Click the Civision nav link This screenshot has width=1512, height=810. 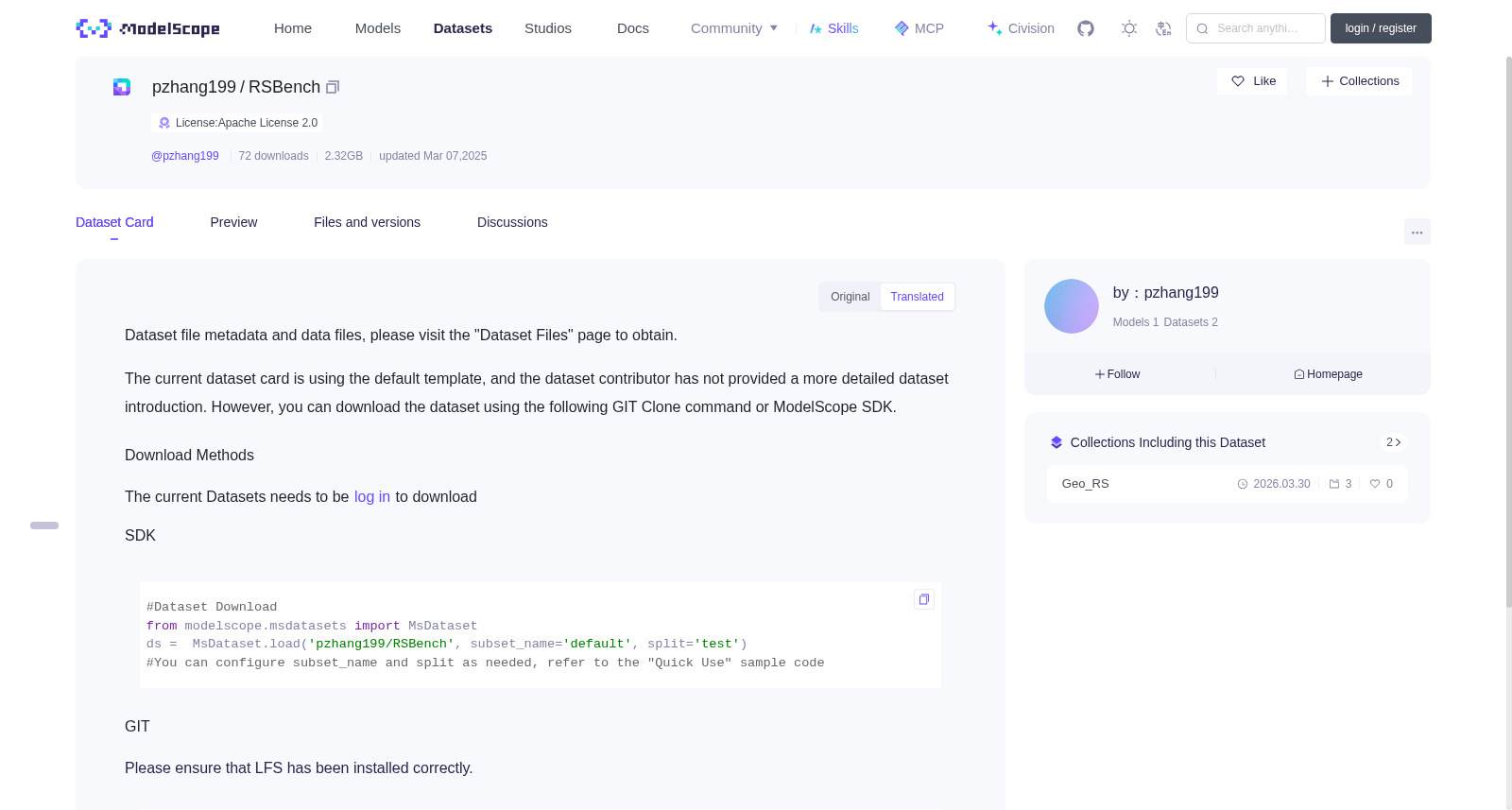tap(1021, 28)
